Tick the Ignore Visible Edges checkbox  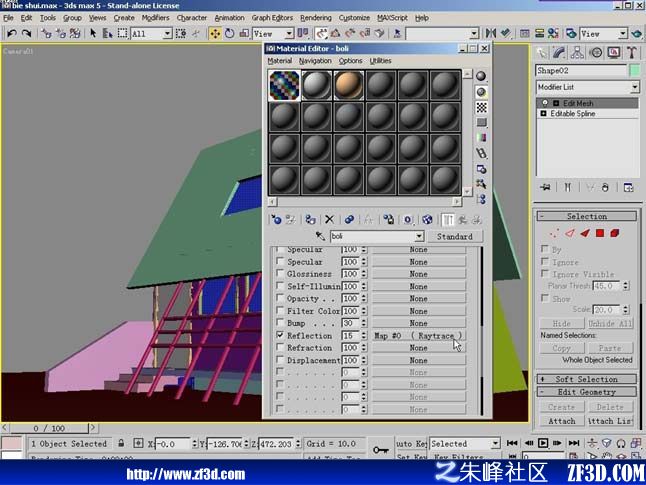[545, 274]
